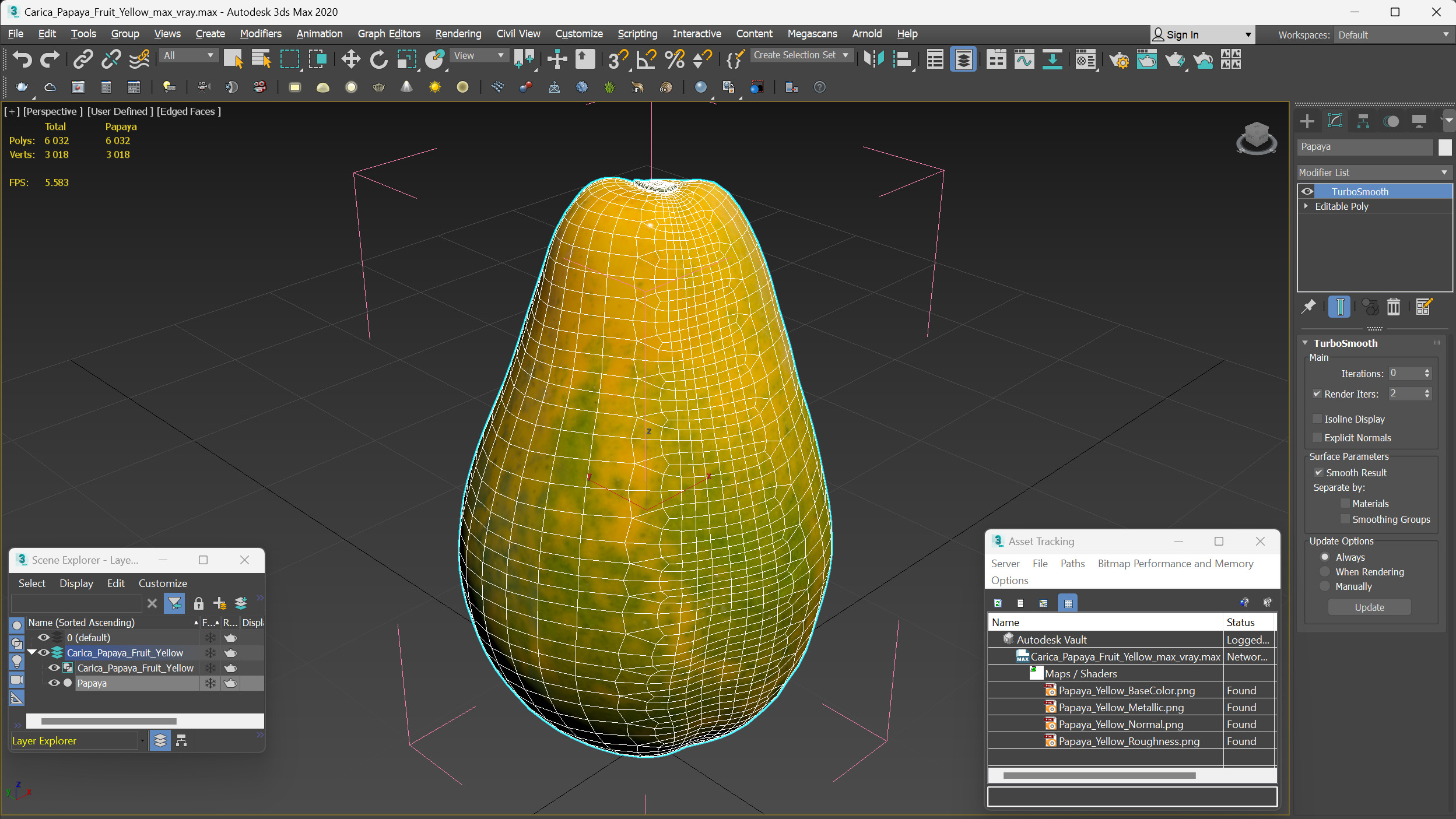
Task: Open Bitmap Performance and Memory menu
Action: 1176,564
